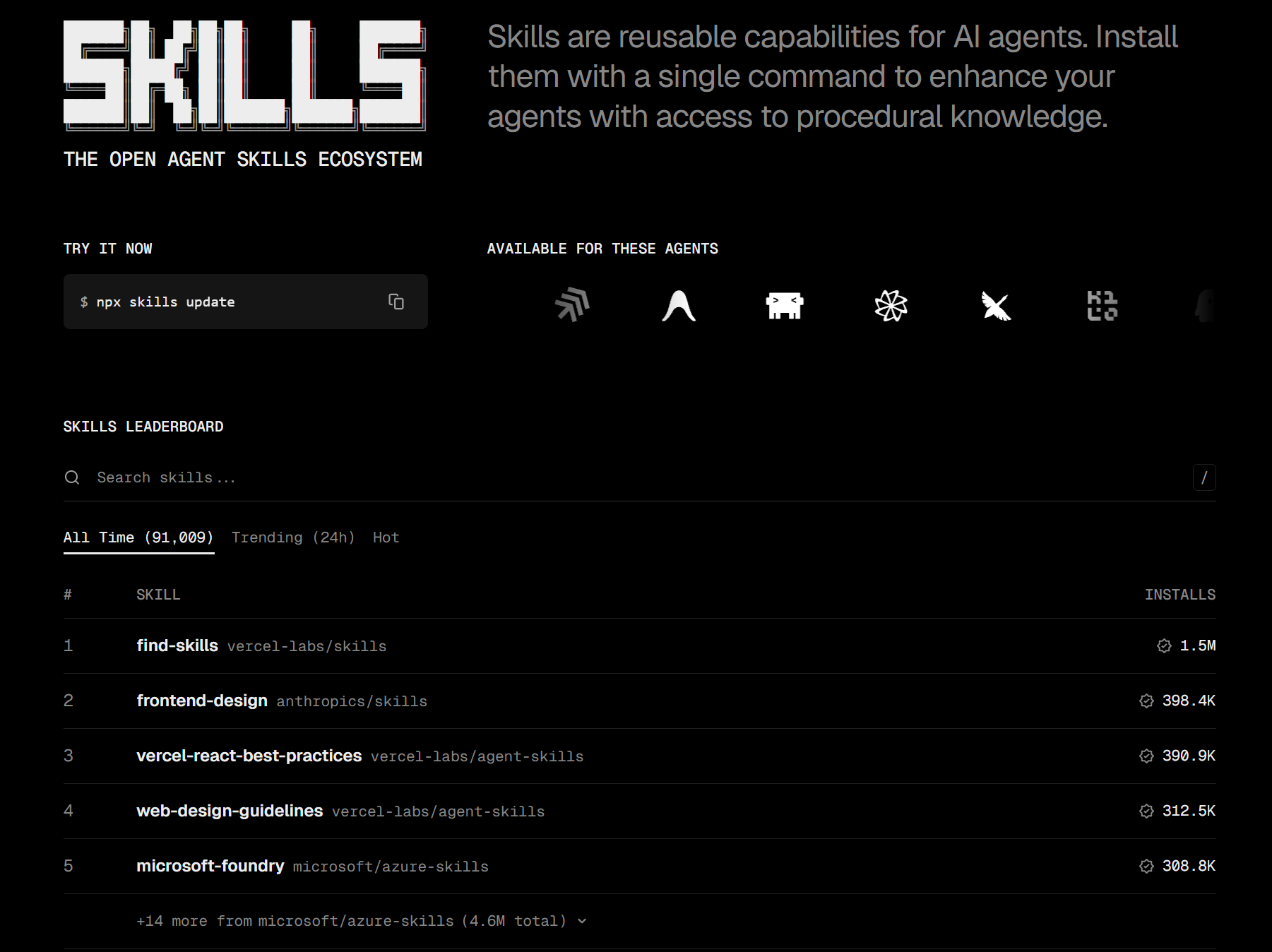Click the 1.5M install count
This screenshot has width=1272, height=952.
click(1198, 645)
